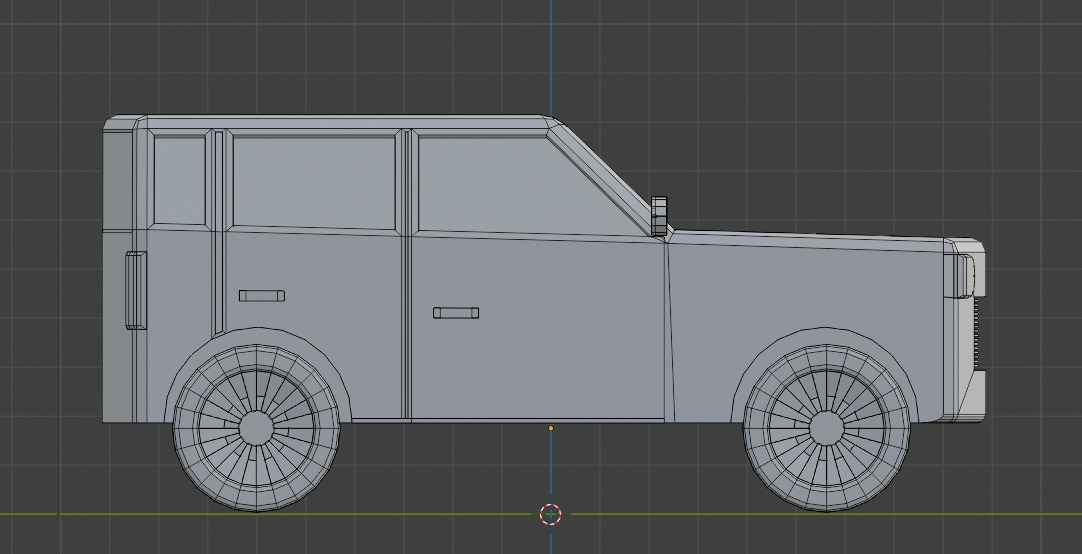Select the front wheel hub of the car
This screenshot has height=554, width=1082.
click(827, 428)
